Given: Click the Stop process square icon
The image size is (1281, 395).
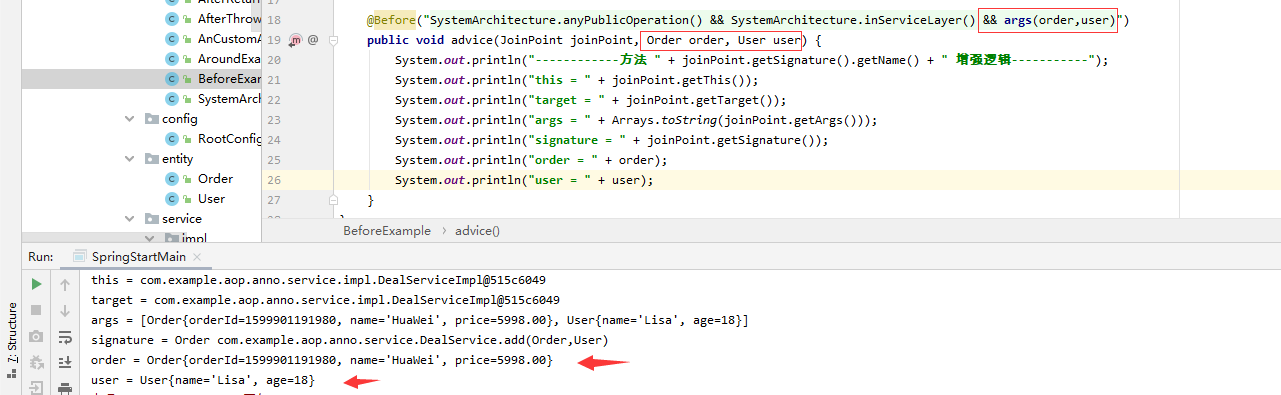Looking at the screenshot, I should pos(37,310).
